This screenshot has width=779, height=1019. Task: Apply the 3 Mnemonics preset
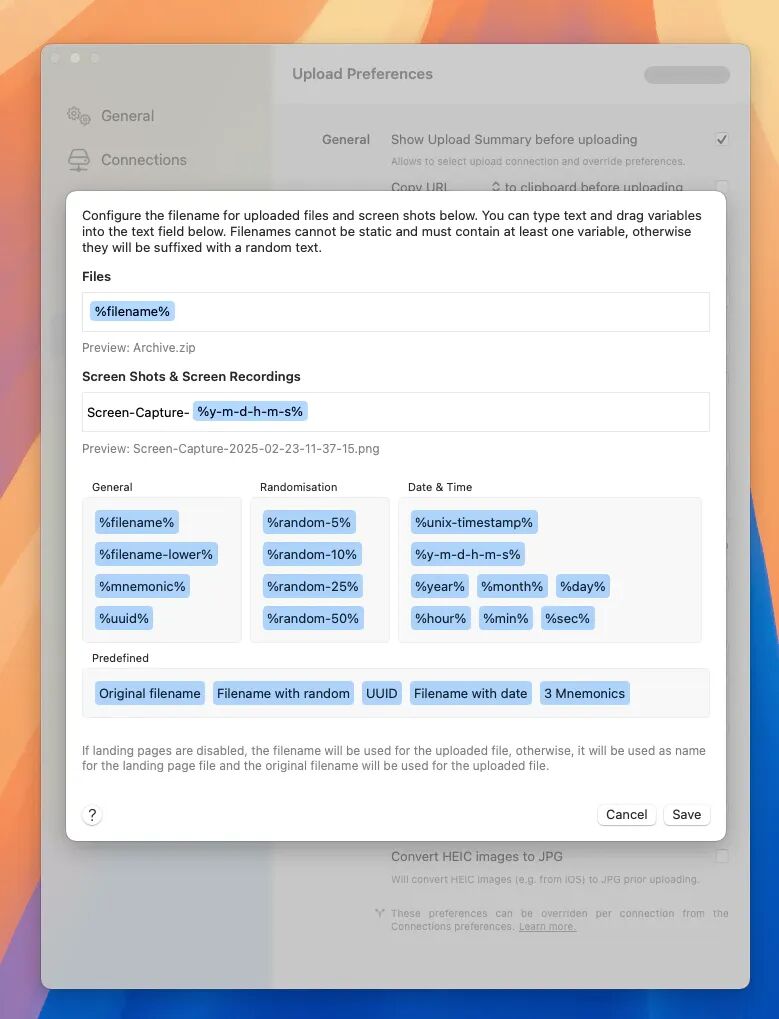tap(585, 693)
